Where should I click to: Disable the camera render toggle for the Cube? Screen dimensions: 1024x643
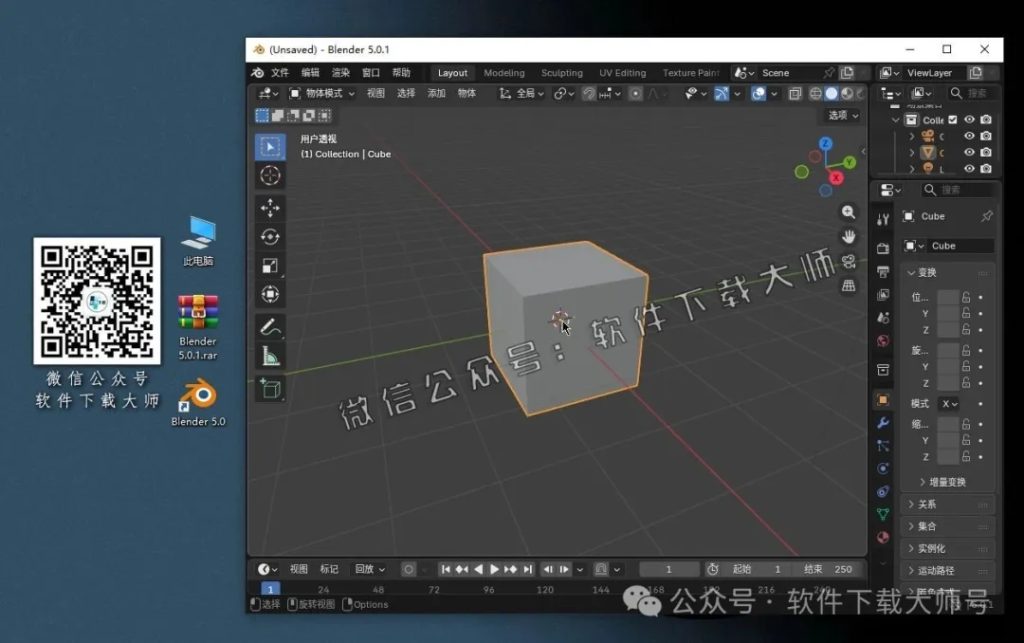pos(986,153)
